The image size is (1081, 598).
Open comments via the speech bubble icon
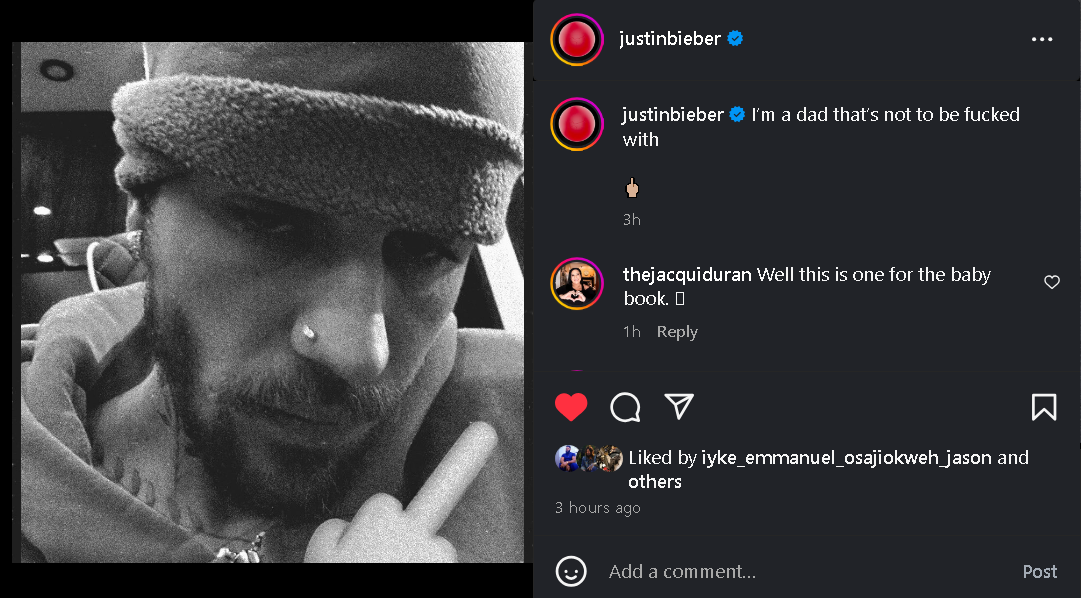point(625,407)
